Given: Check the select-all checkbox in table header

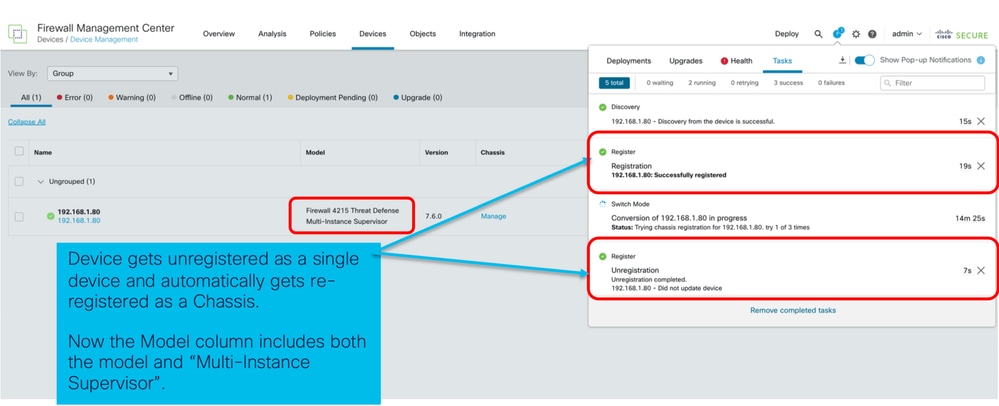Looking at the screenshot, I should click(x=19, y=151).
